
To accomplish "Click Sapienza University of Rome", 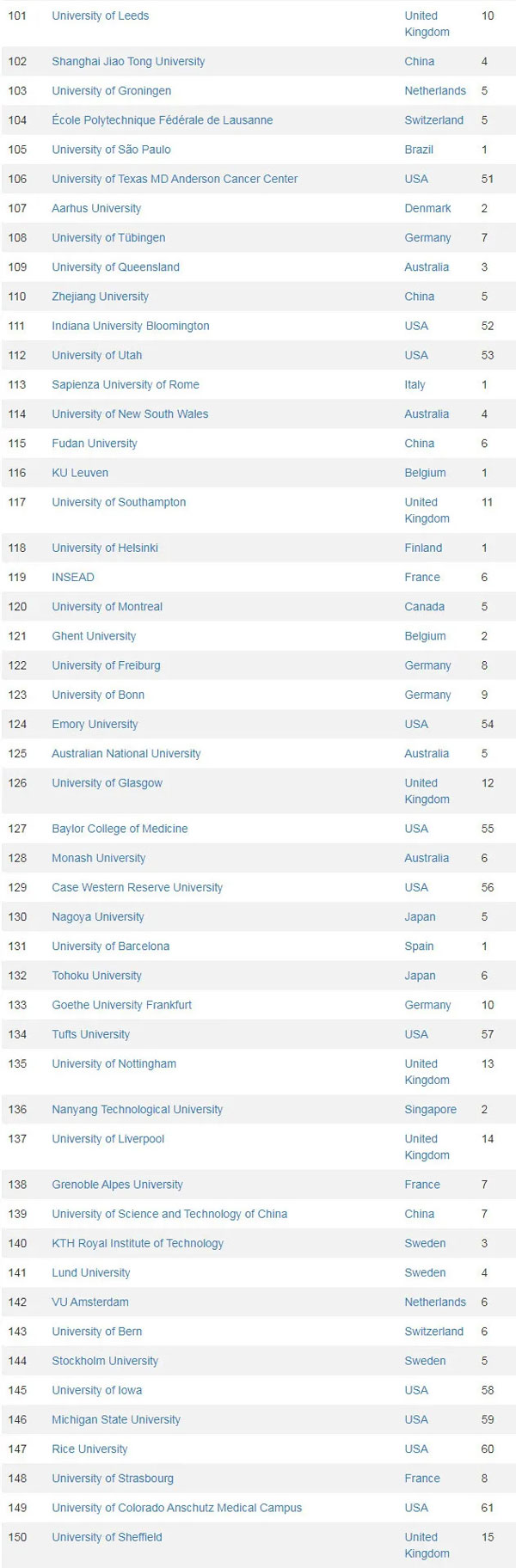I will (x=125, y=384).
